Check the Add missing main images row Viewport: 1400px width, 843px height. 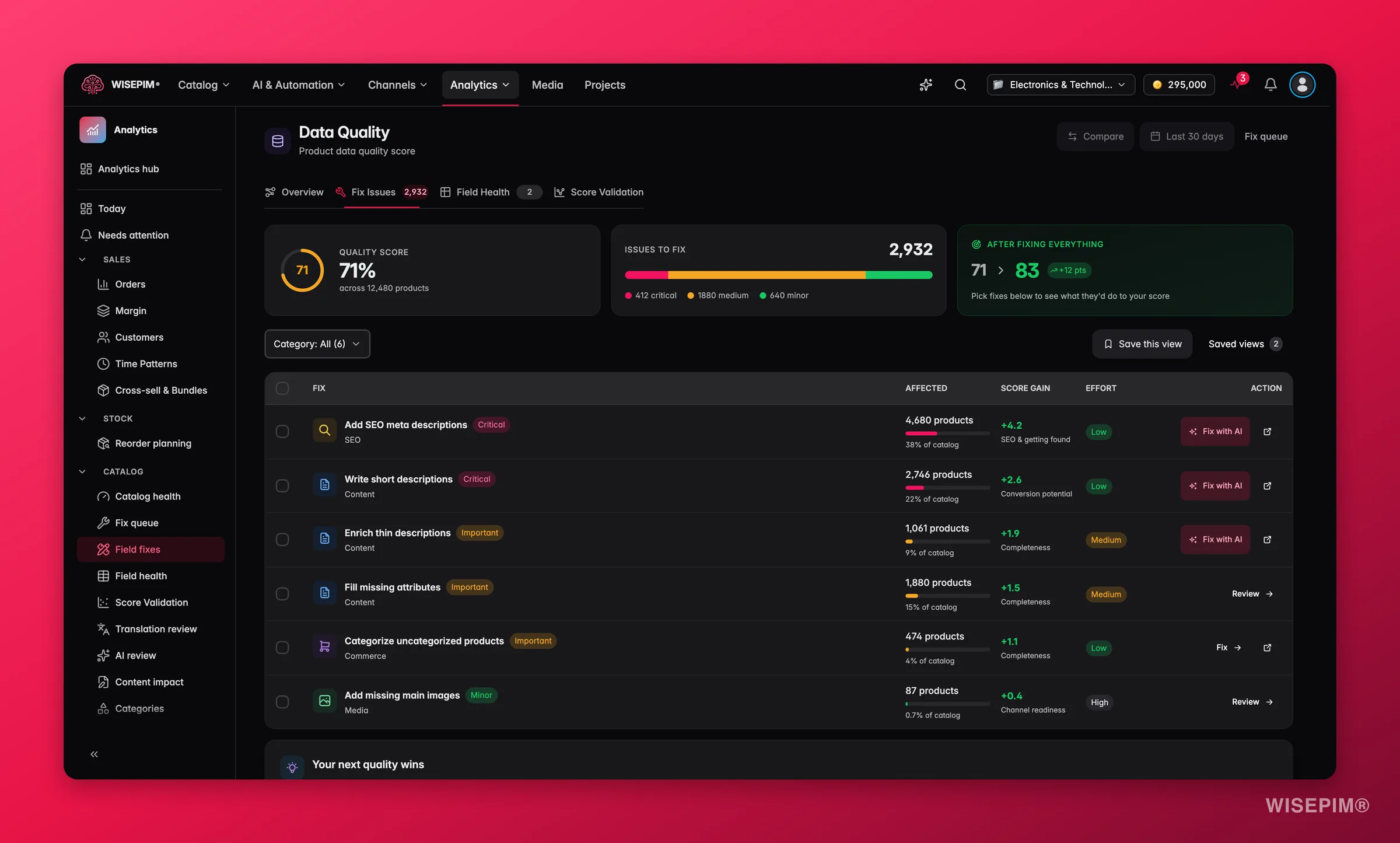[x=282, y=702]
